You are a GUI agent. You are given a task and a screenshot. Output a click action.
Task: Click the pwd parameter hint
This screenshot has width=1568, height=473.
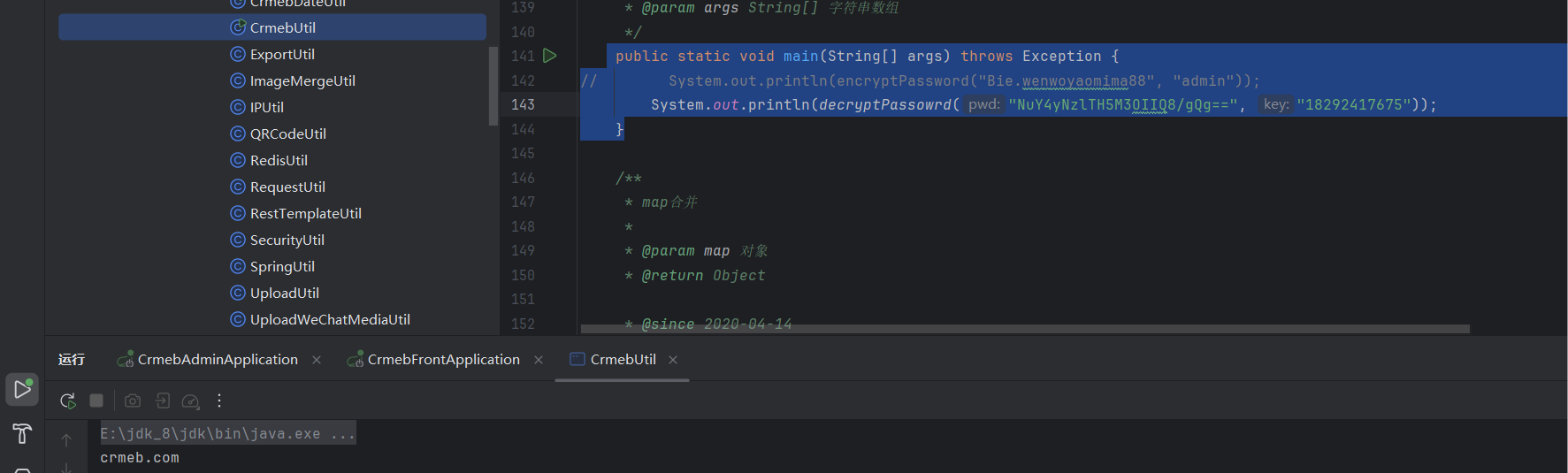(983, 104)
